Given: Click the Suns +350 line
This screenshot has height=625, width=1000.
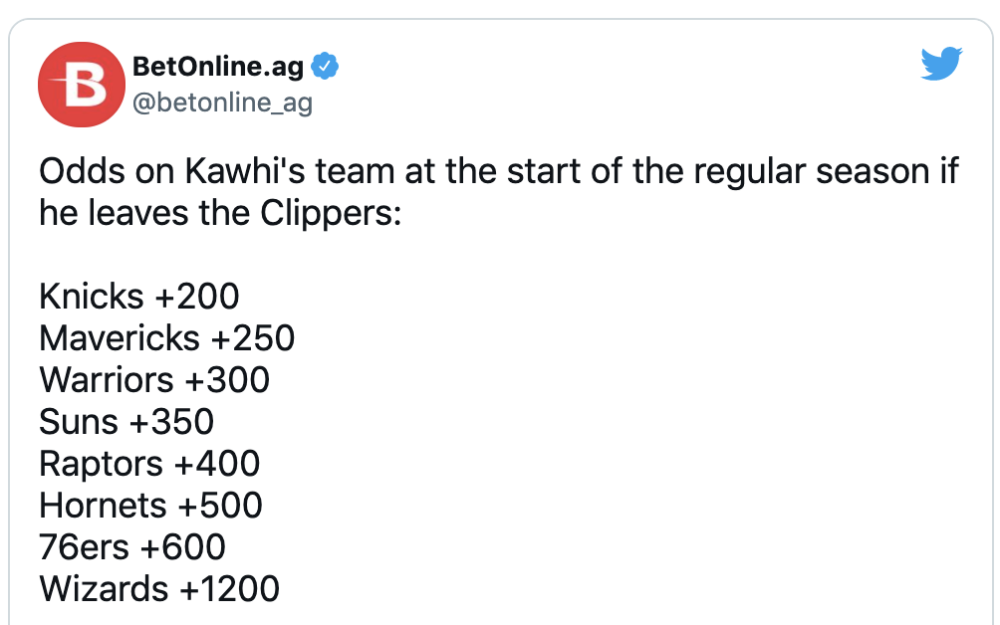Looking at the screenshot, I should [126, 422].
